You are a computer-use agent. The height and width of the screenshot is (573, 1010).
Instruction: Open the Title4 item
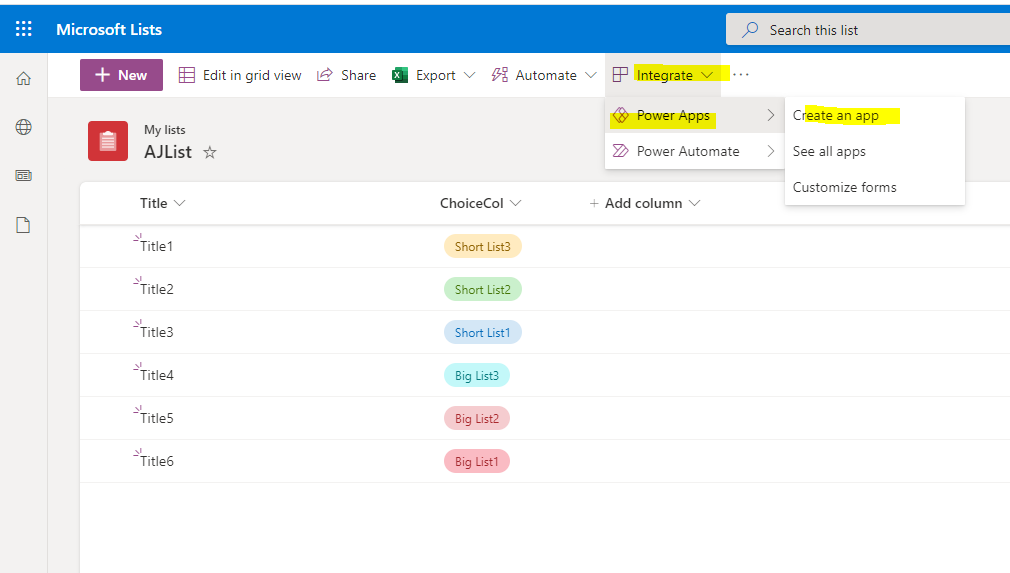157,375
